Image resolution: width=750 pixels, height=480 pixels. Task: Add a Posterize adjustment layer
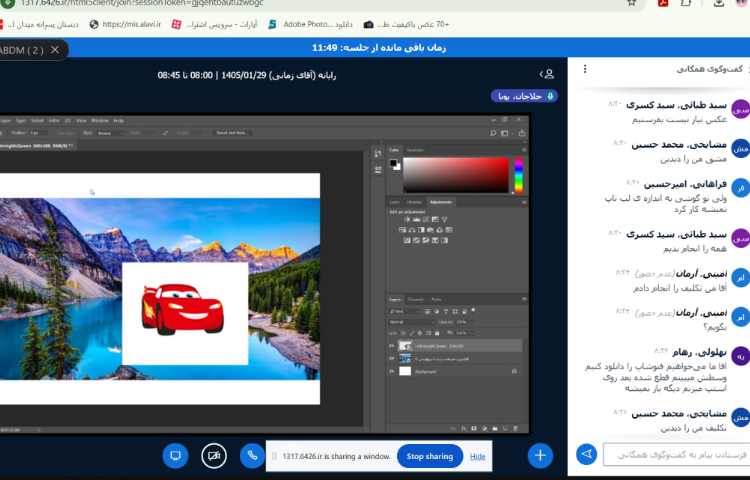[x=417, y=240]
